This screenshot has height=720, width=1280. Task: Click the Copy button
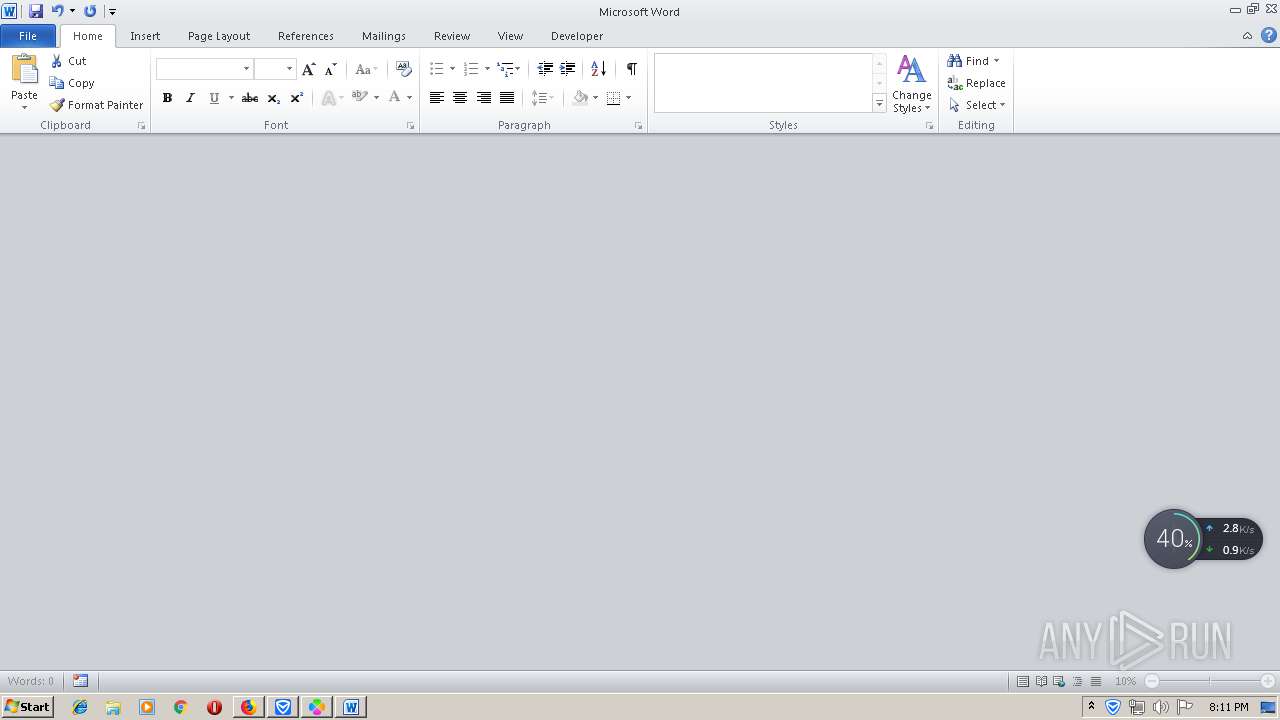pyautogui.click(x=72, y=83)
